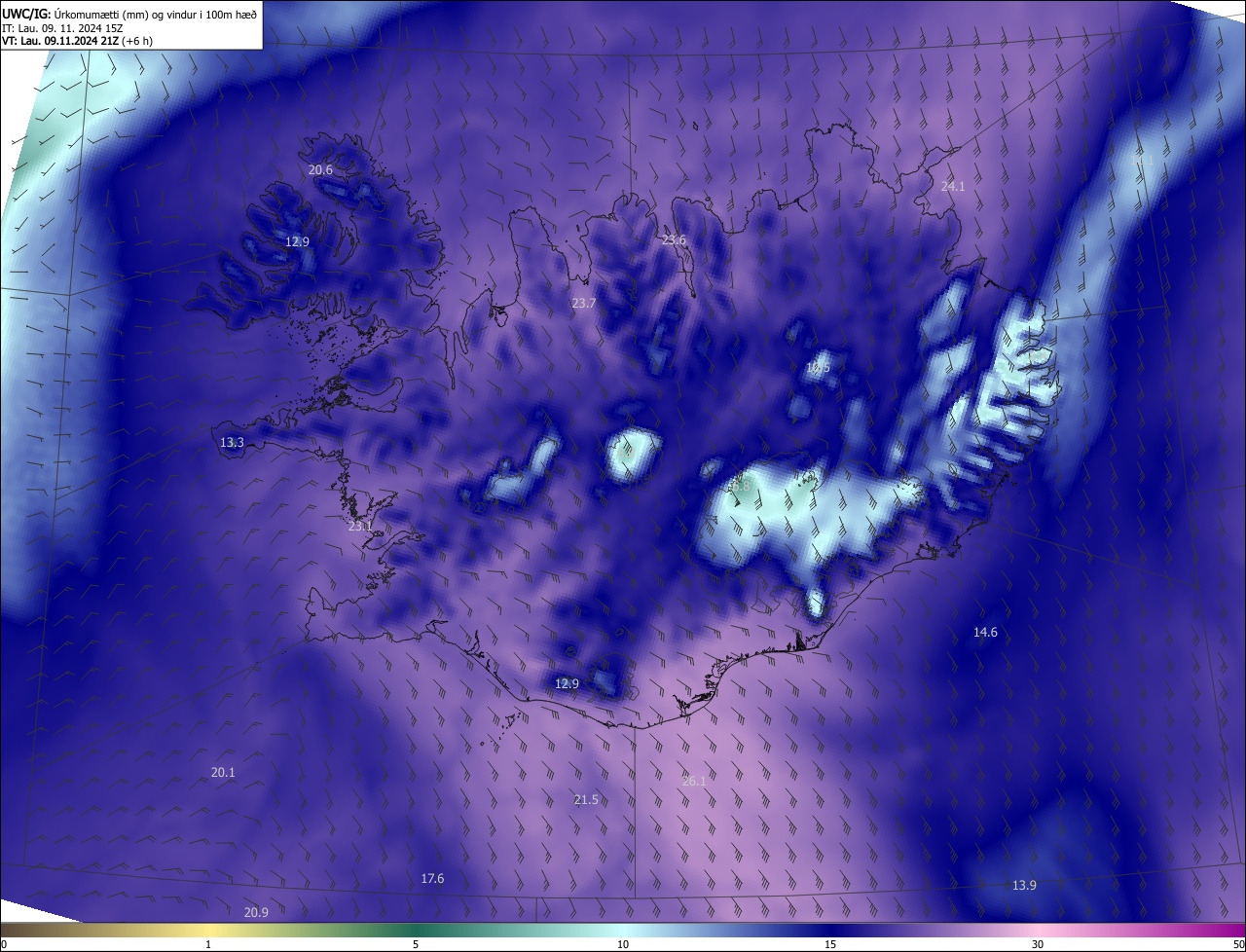This screenshot has width=1246, height=952.
Task: Click the '10' tick on the color scale
Action: point(623,945)
